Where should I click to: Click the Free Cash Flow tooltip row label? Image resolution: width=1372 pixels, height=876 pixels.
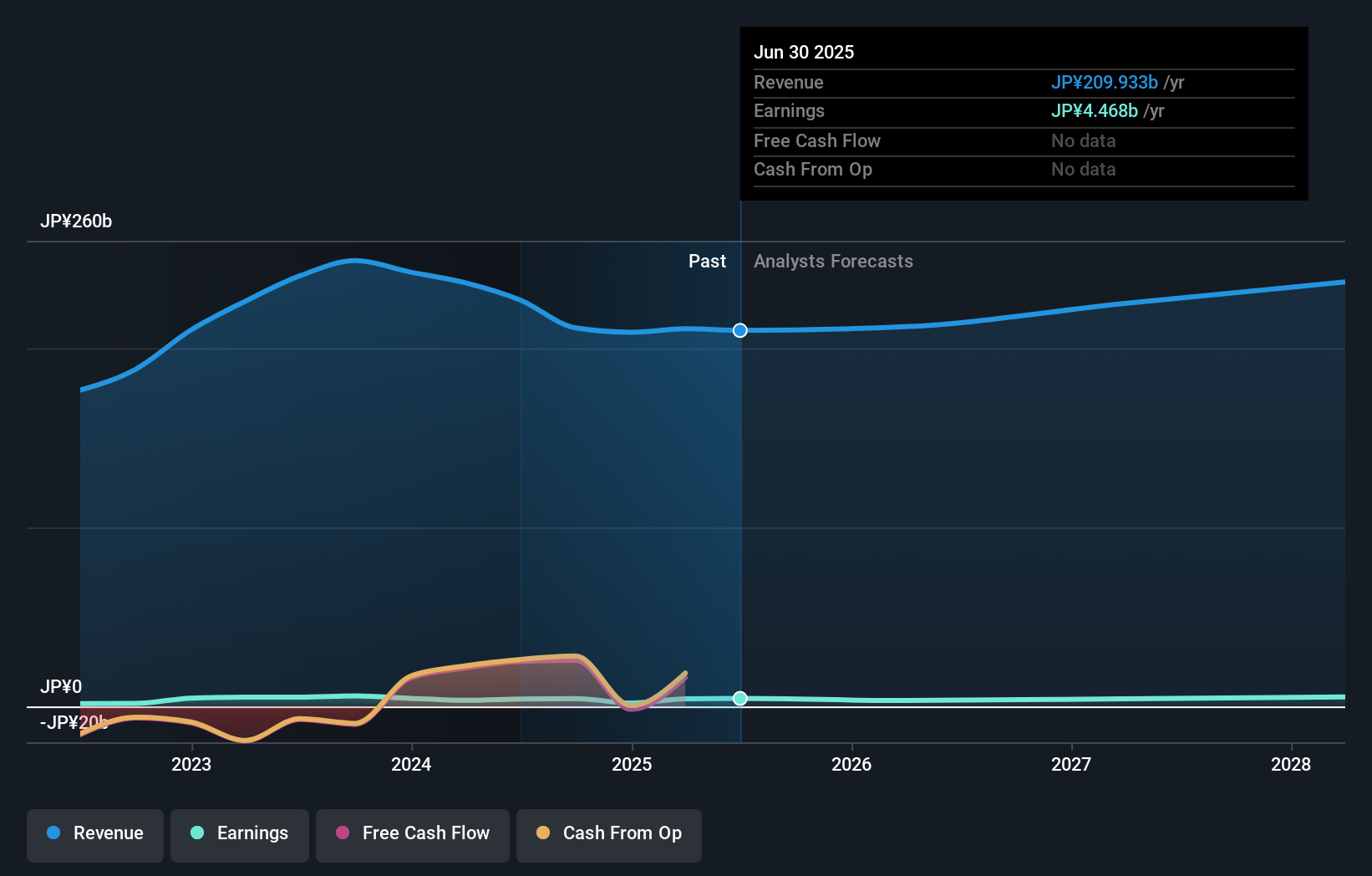click(x=817, y=141)
